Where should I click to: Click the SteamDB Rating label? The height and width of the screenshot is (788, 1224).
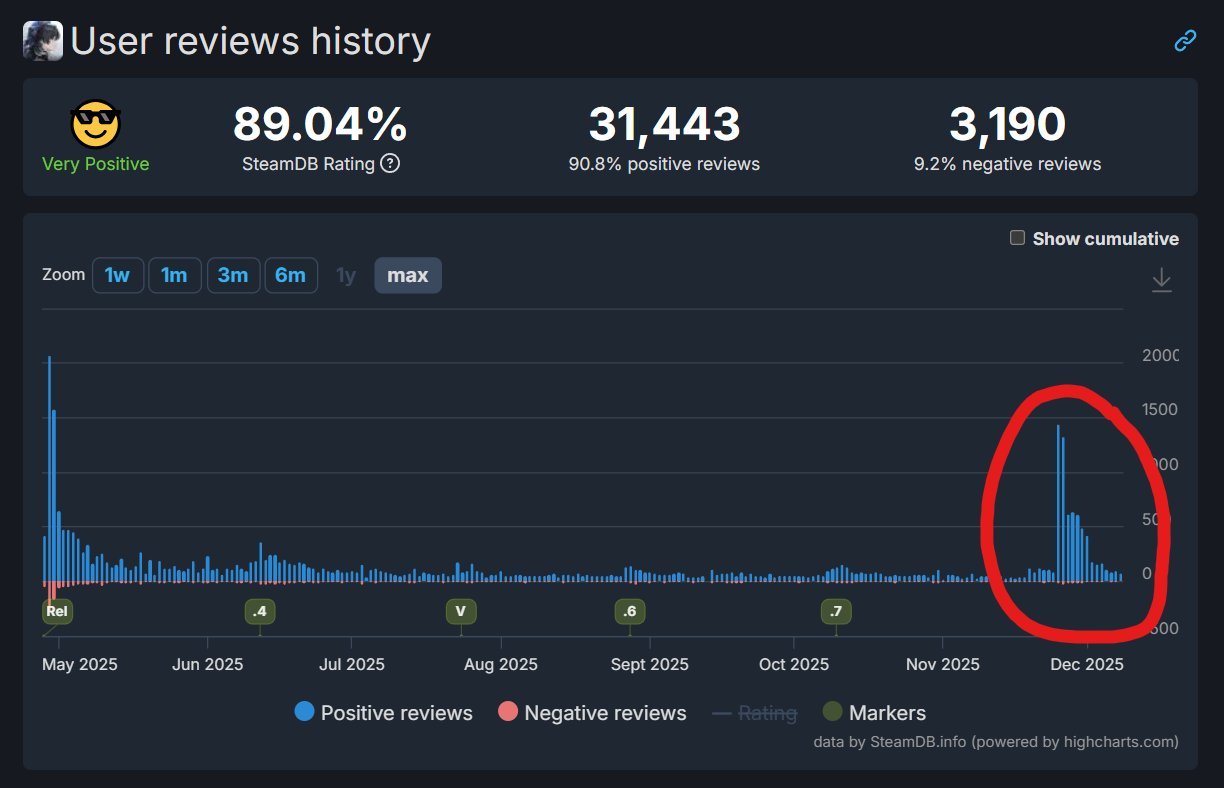pyautogui.click(x=308, y=164)
